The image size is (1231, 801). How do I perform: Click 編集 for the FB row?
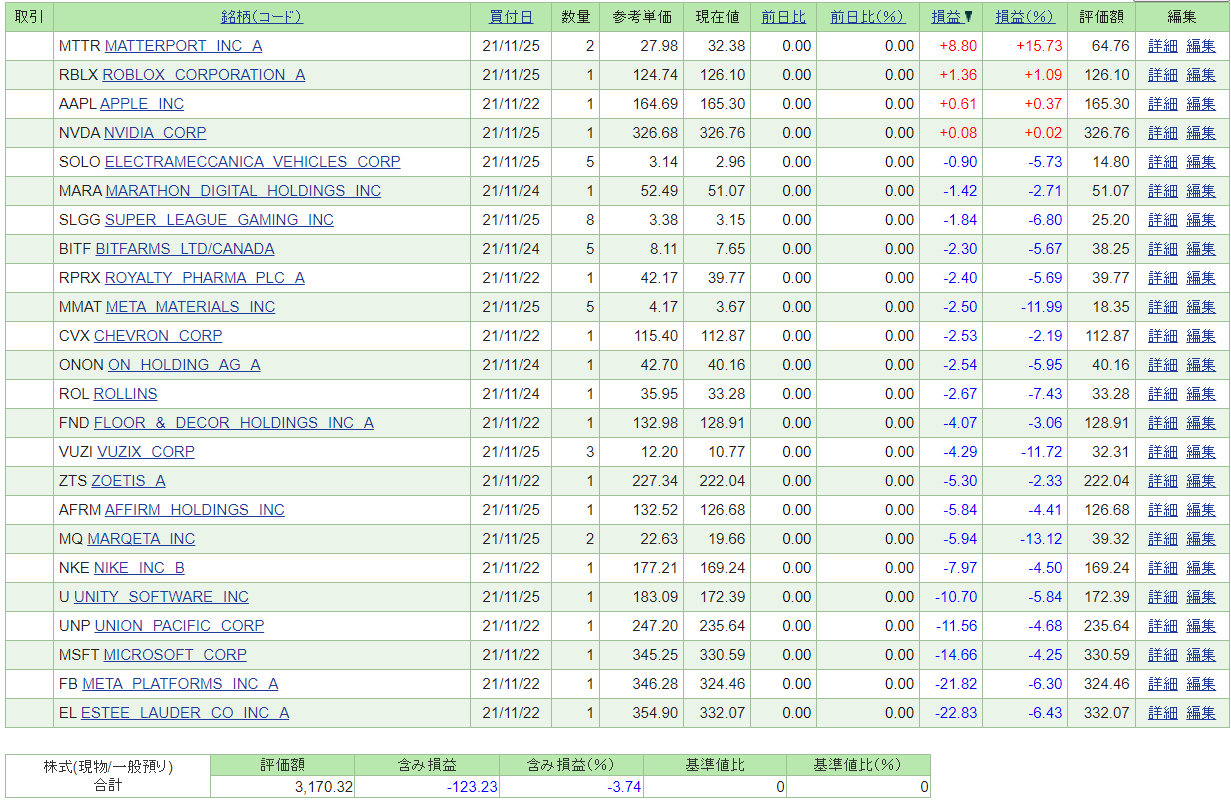[1201, 684]
